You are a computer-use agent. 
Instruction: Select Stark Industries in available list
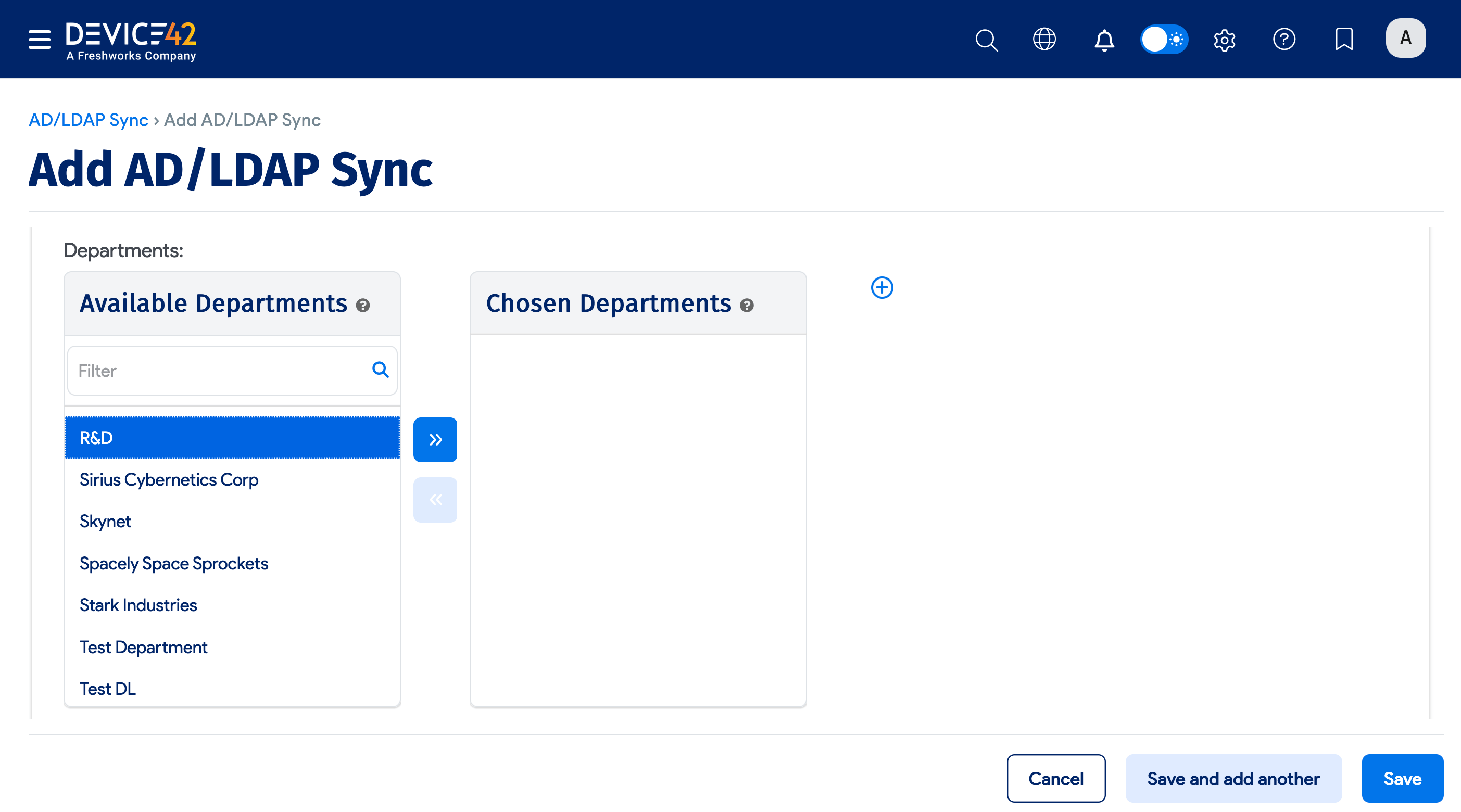coord(138,605)
